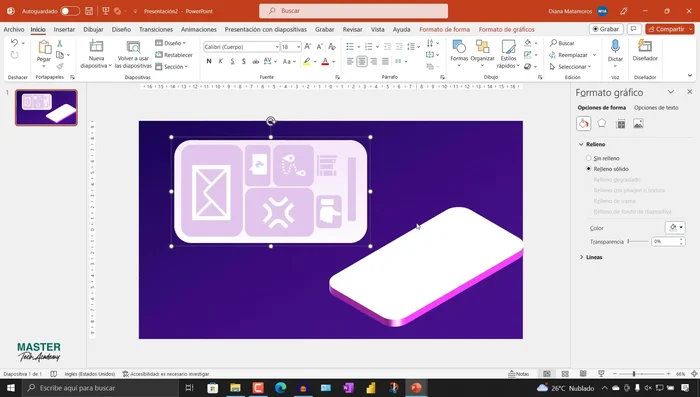Screen dimensions: 700x397
Task: Open the Formato de gráficos tab
Action: click(x=507, y=29)
